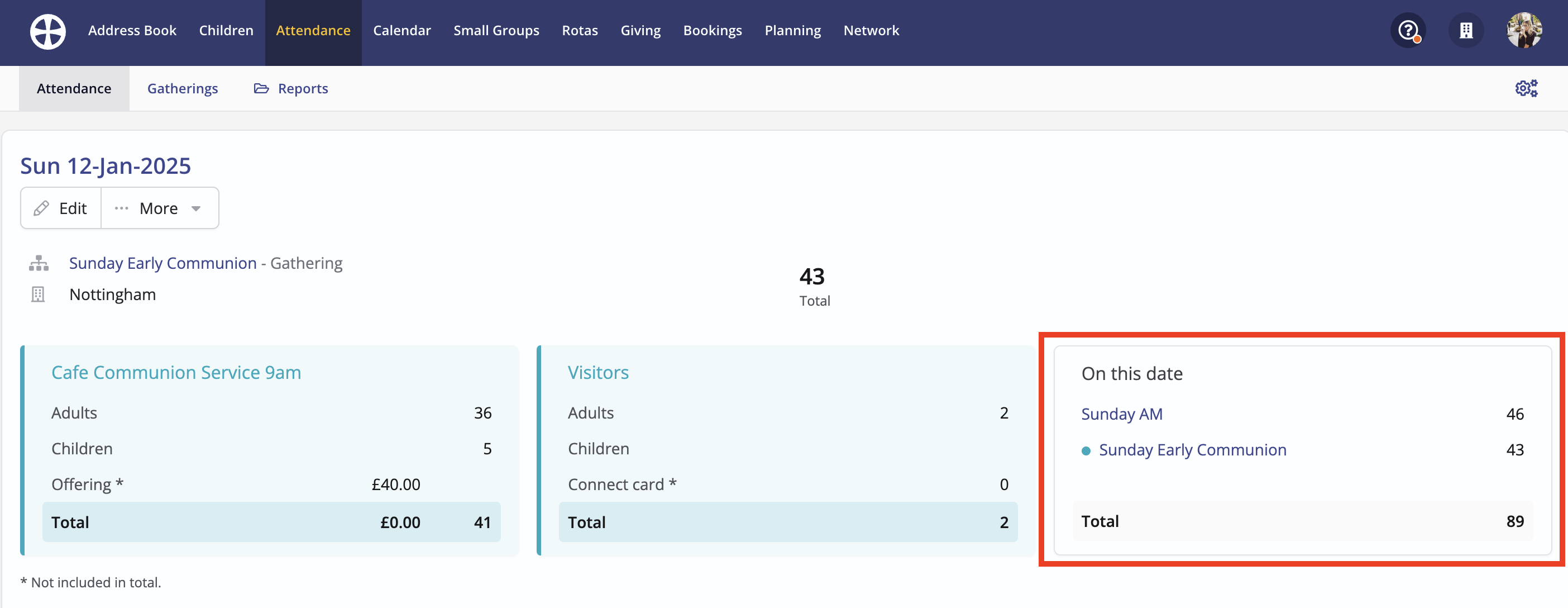Image resolution: width=1568 pixels, height=608 pixels.
Task: Click the Reports folder icon
Action: (x=261, y=89)
